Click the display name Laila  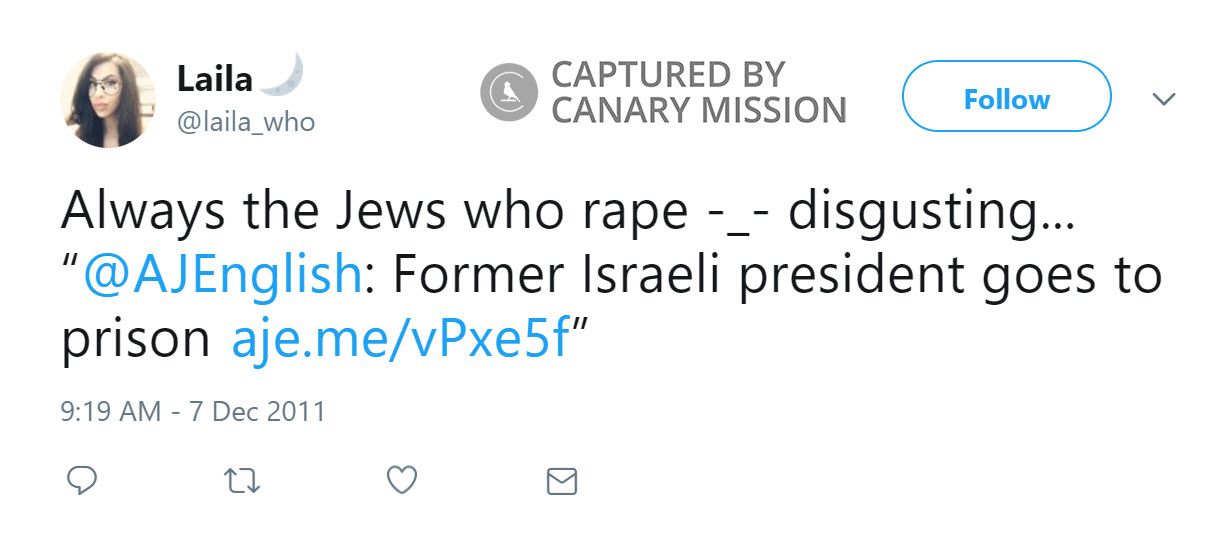[x=214, y=76]
